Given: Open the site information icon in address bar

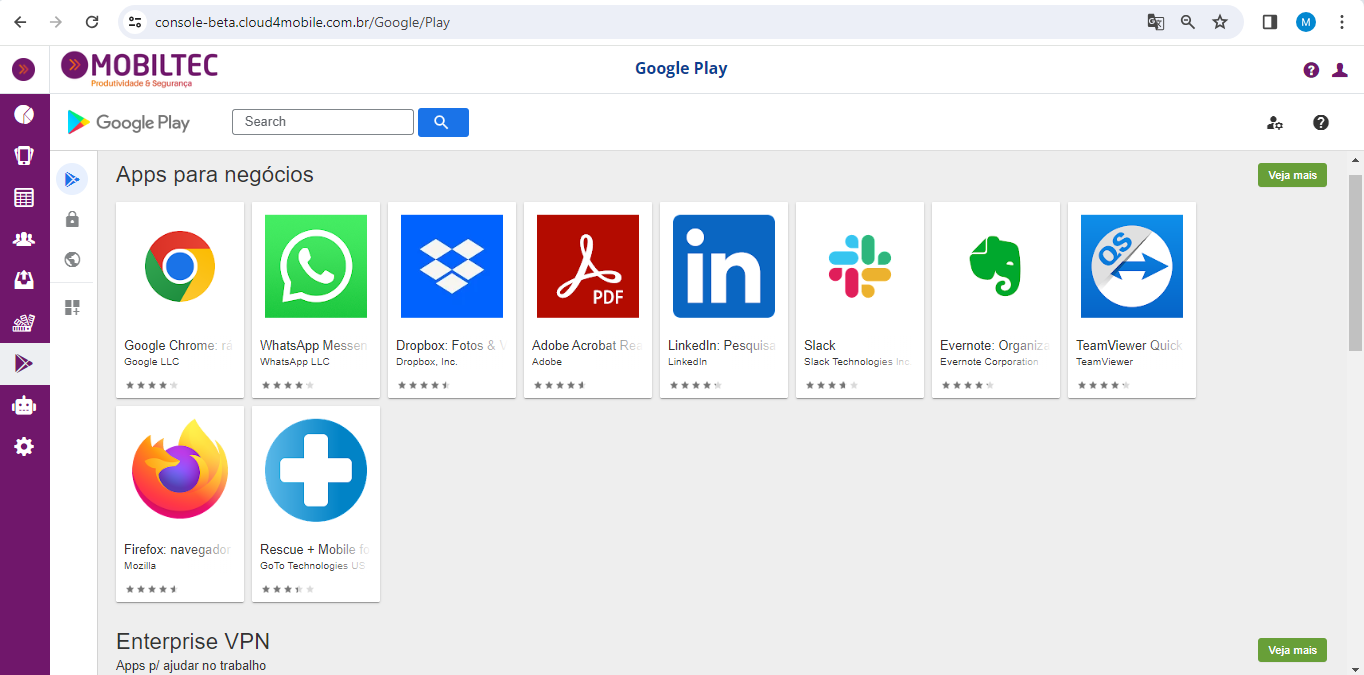Looking at the screenshot, I should click(x=136, y=22).
